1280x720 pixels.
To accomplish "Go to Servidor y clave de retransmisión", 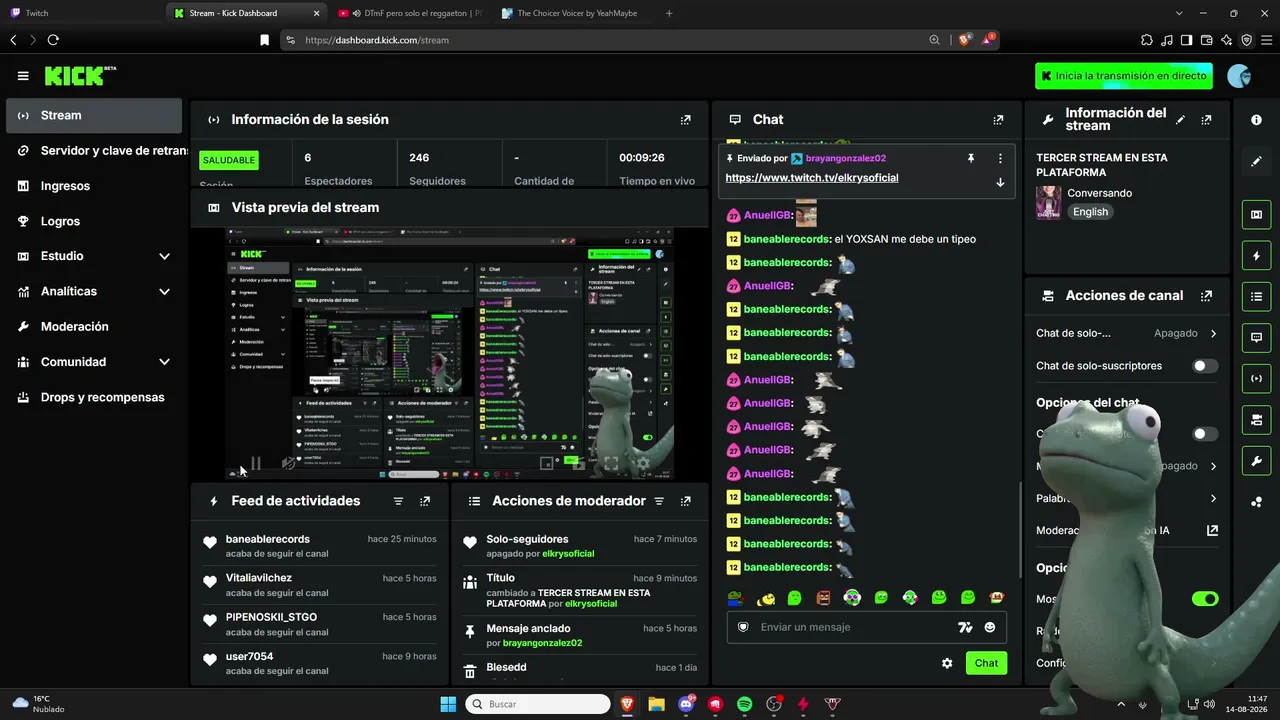I will tap(95, 151).
